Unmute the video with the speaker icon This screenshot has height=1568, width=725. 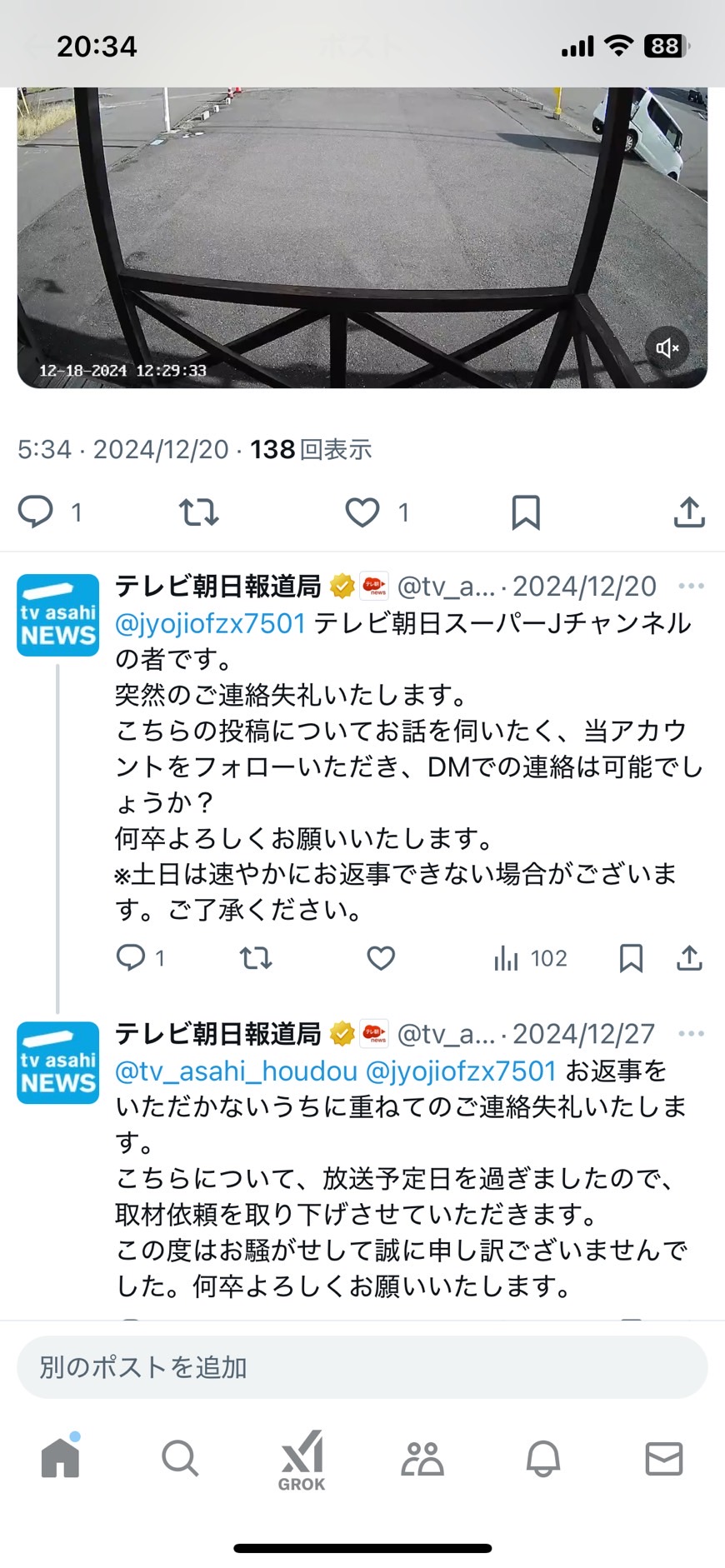pos(667,348)
